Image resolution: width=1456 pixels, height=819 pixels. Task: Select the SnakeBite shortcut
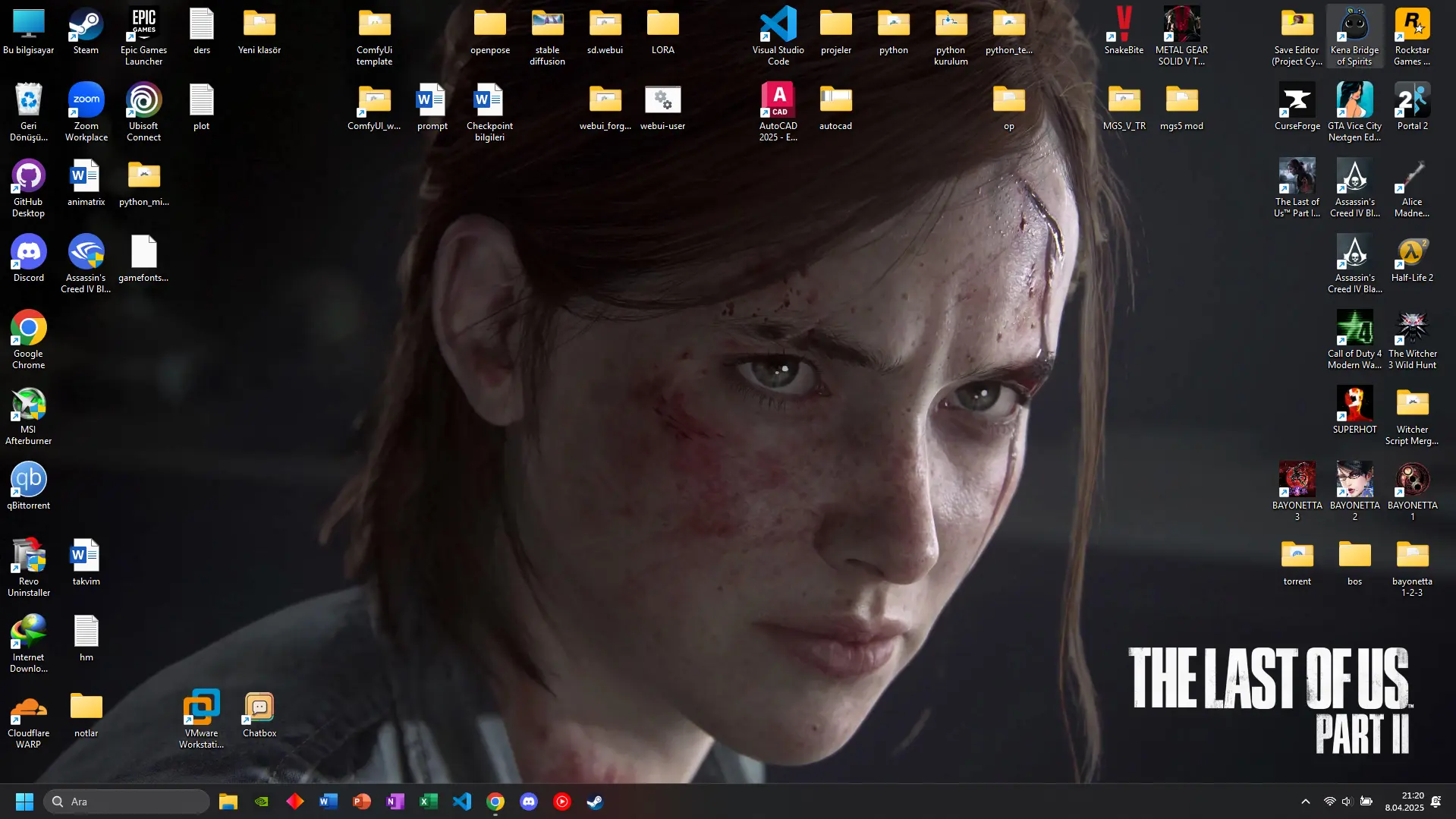[x=1124, y=32]
